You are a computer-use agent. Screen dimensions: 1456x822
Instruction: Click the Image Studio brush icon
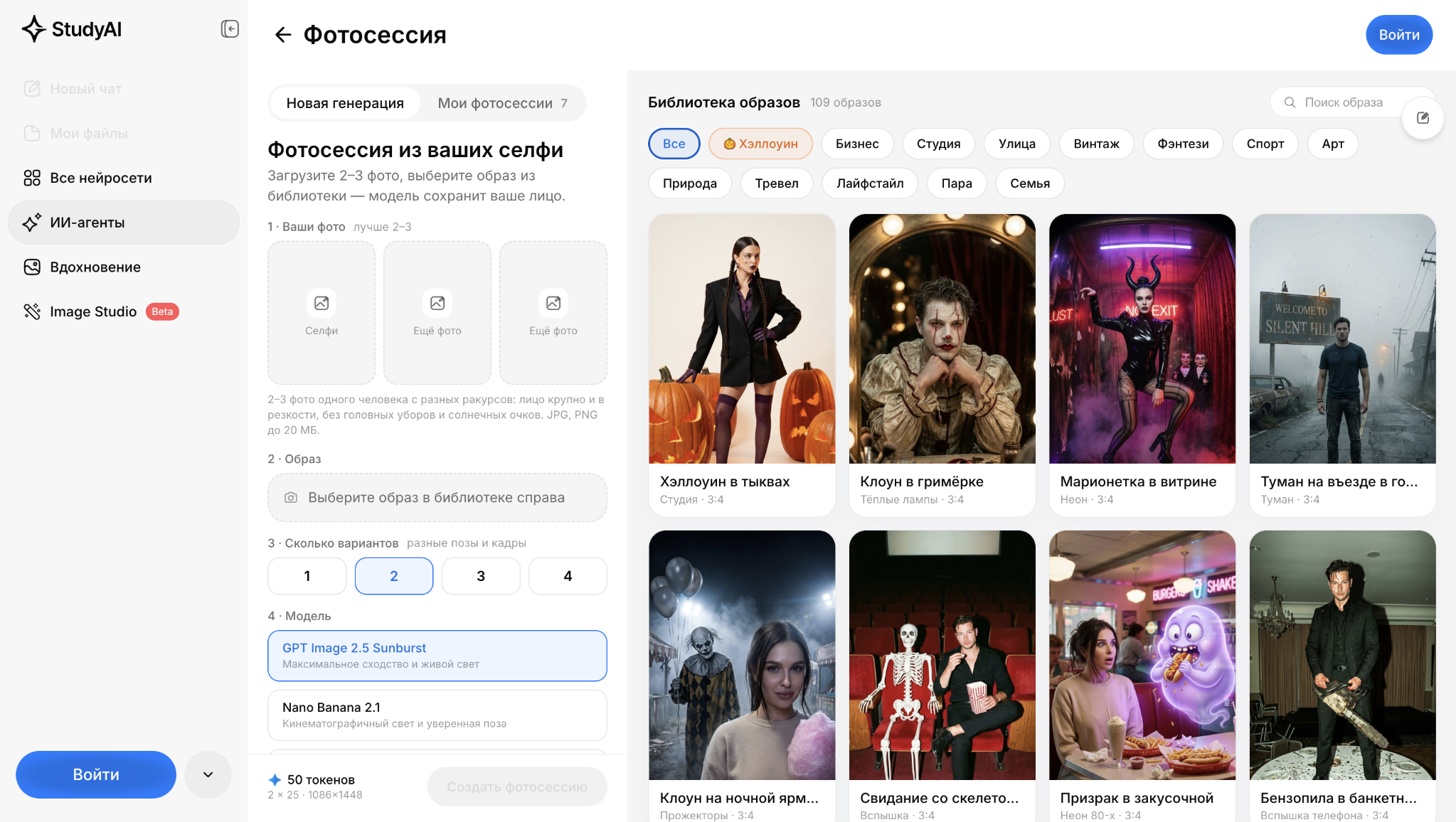(32, 311)
